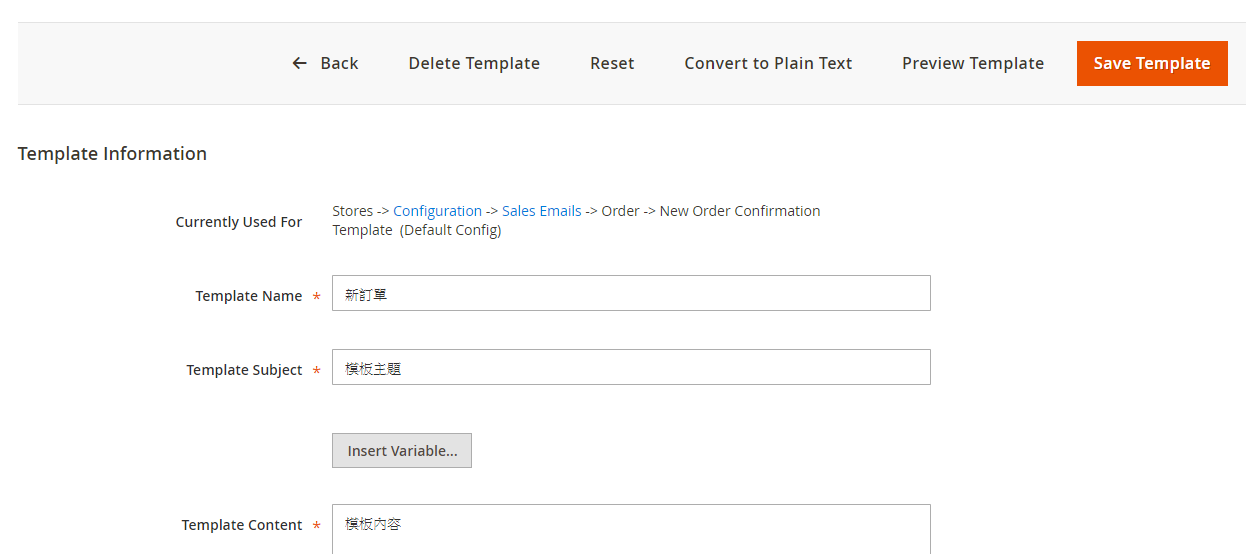Open the Configuration link
This screenshot has height=554, width=1252.
(437, 211)
